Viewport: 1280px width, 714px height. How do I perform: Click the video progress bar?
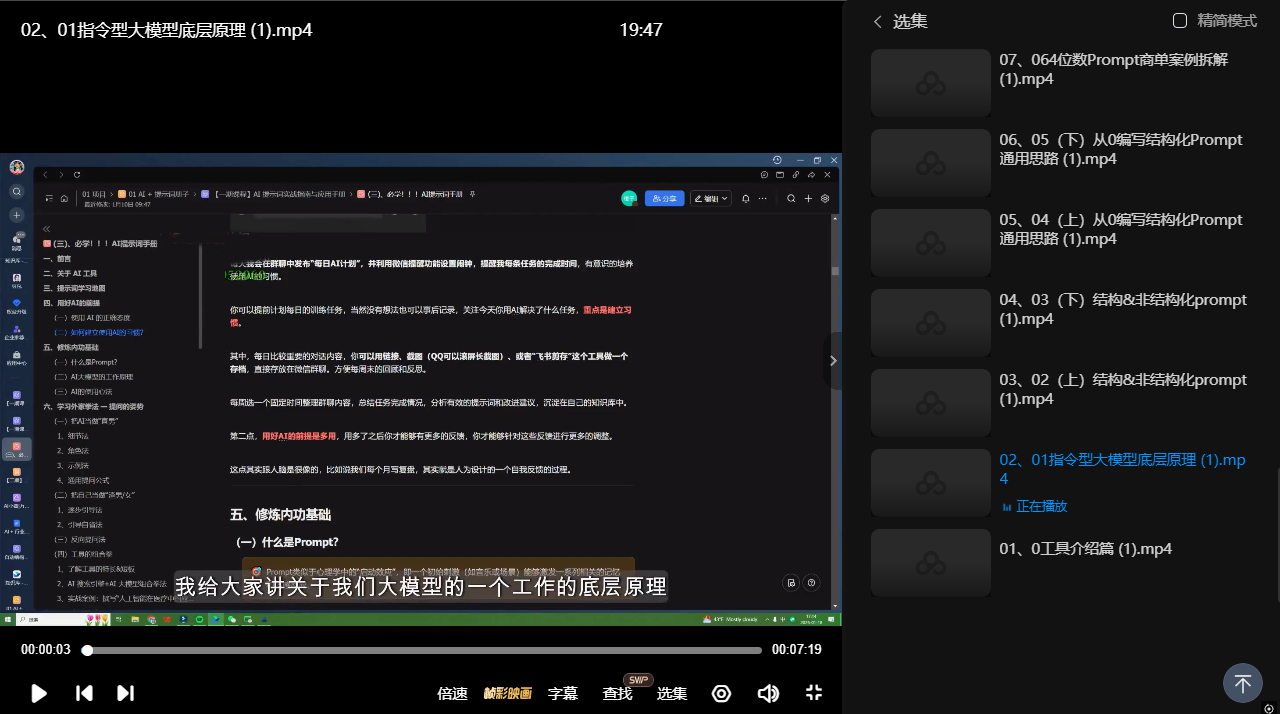425,650
